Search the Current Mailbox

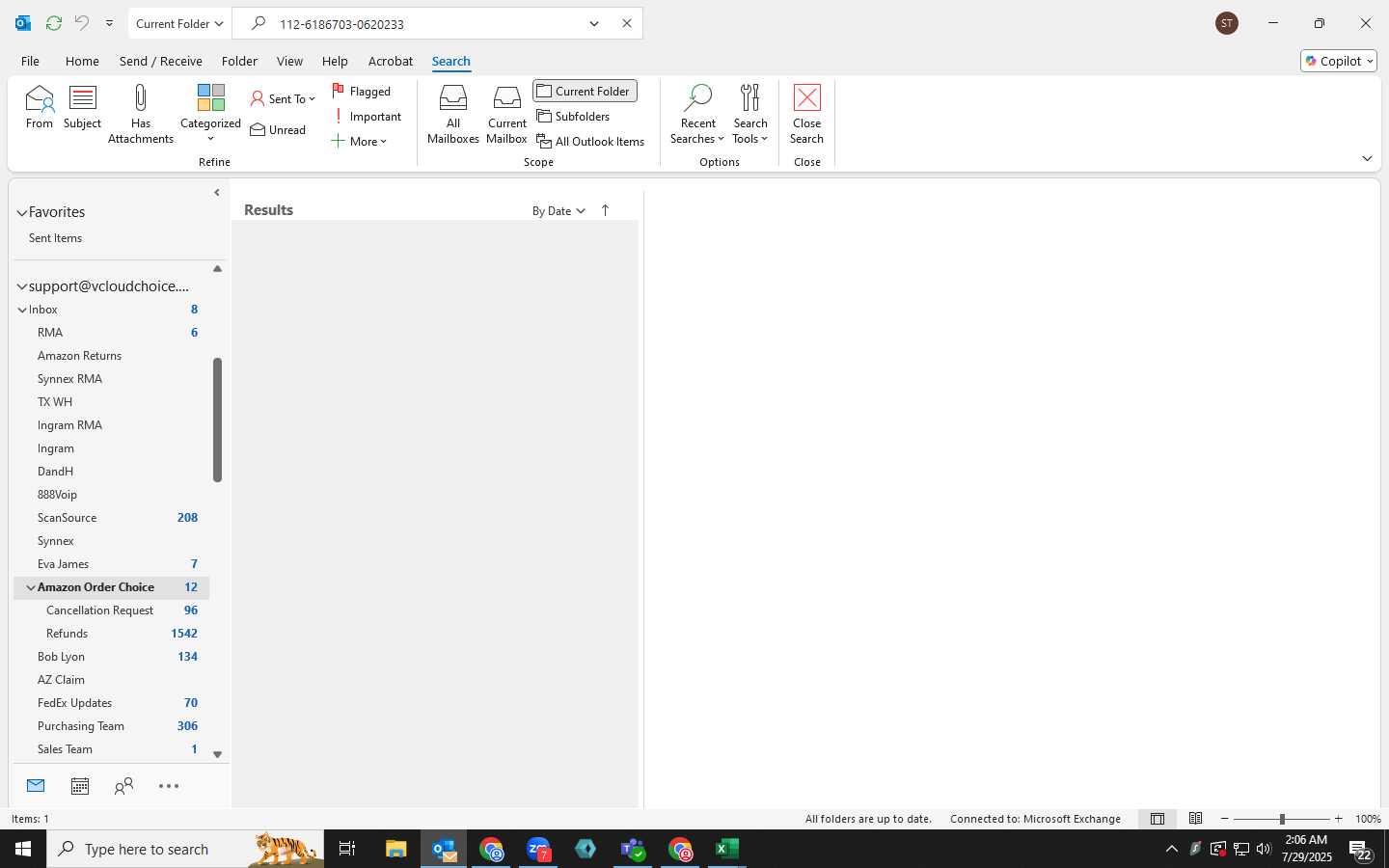[507, 114]
